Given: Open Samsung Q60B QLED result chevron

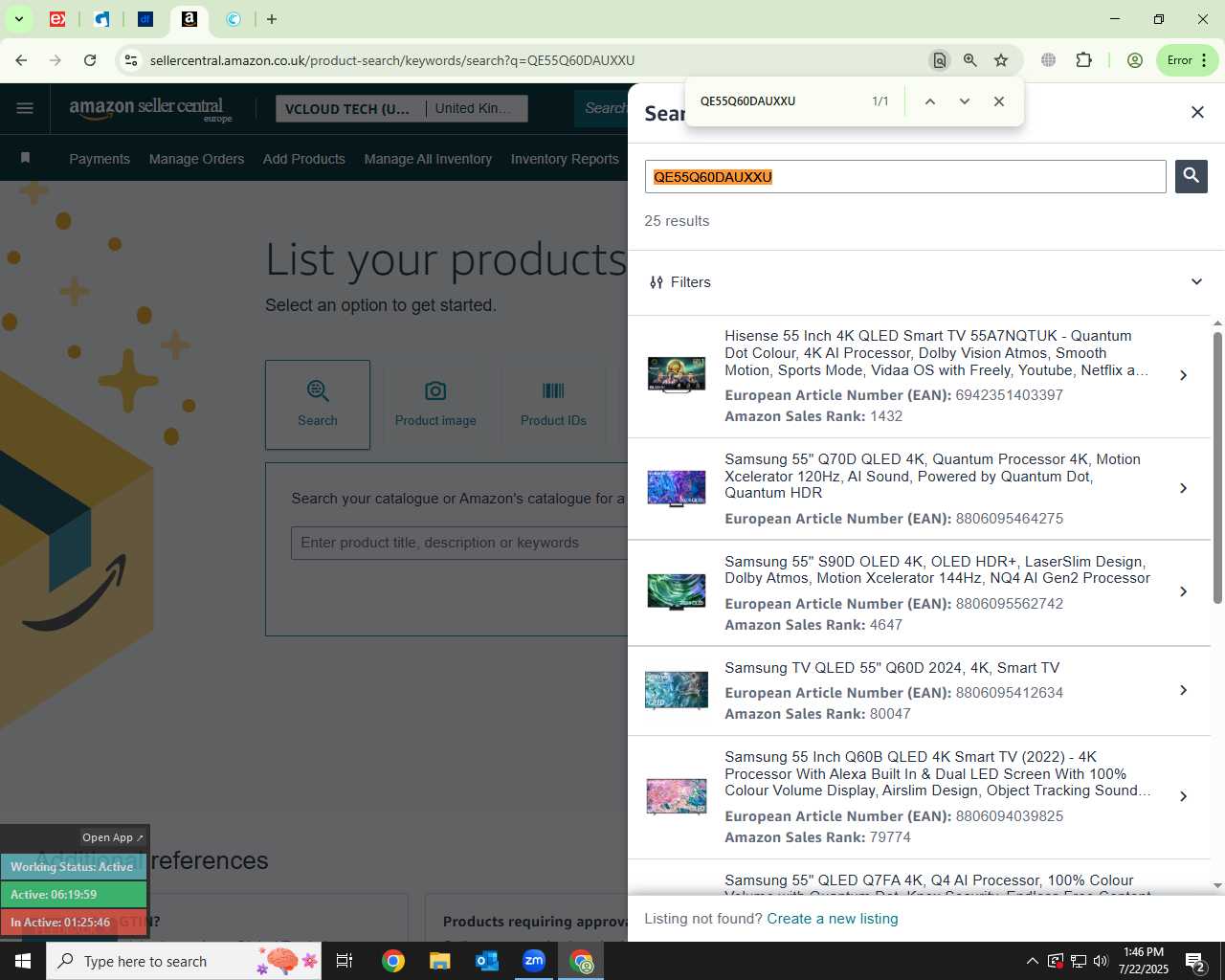Looking at the screenshot, I should point(1184,796).
